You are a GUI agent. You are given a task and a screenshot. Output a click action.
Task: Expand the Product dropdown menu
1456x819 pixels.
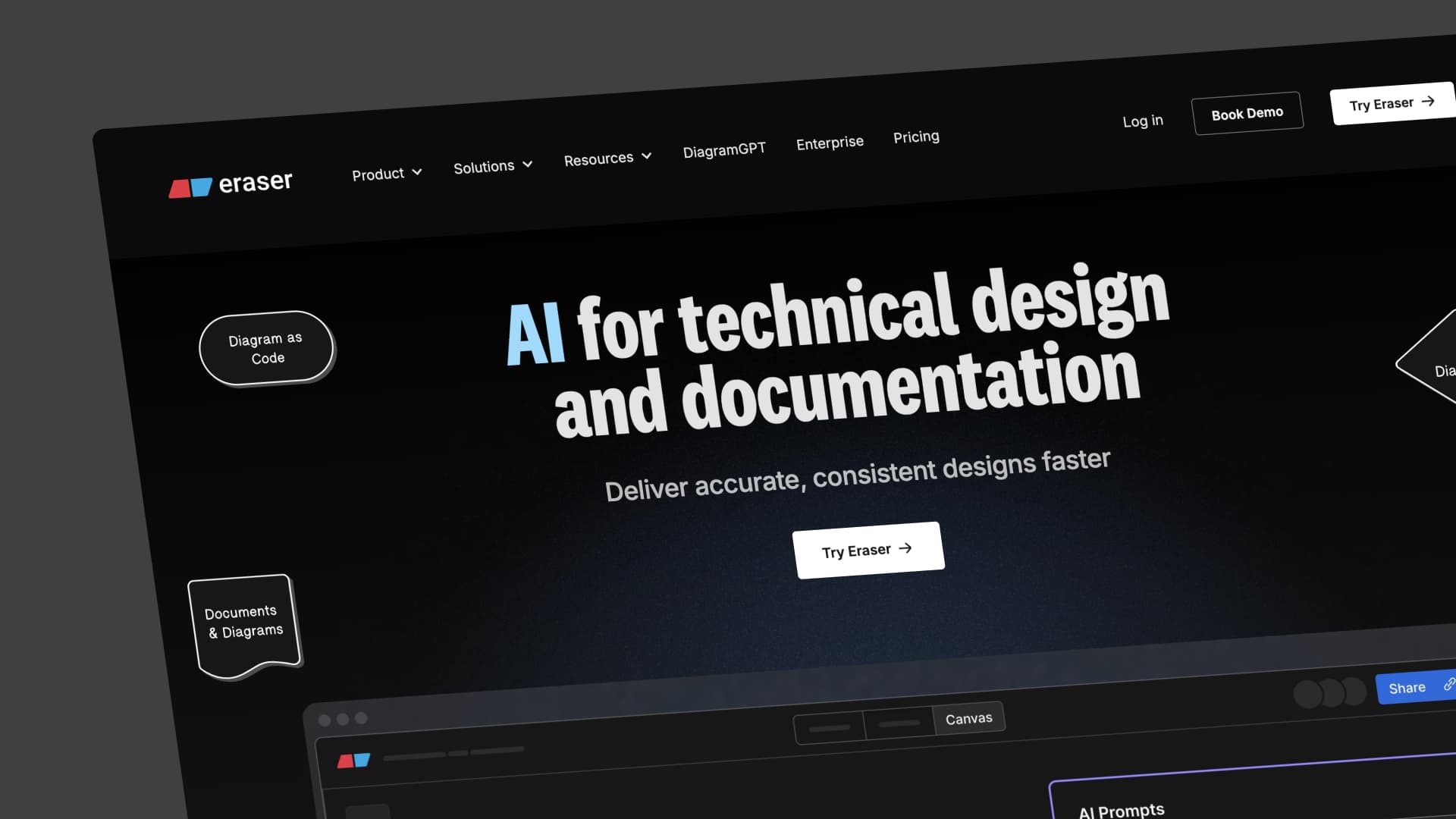387,174
